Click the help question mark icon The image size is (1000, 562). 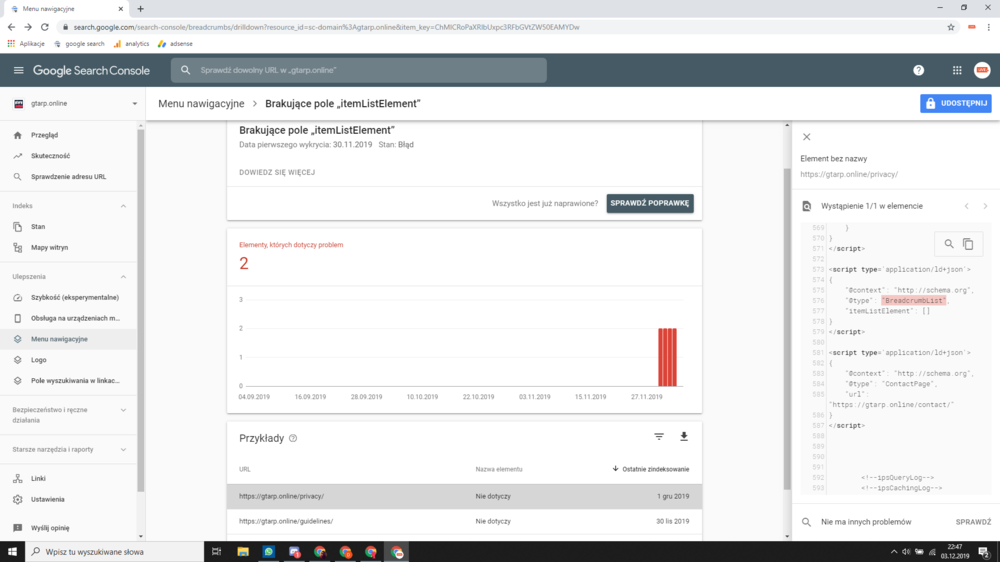coord(918,71)
